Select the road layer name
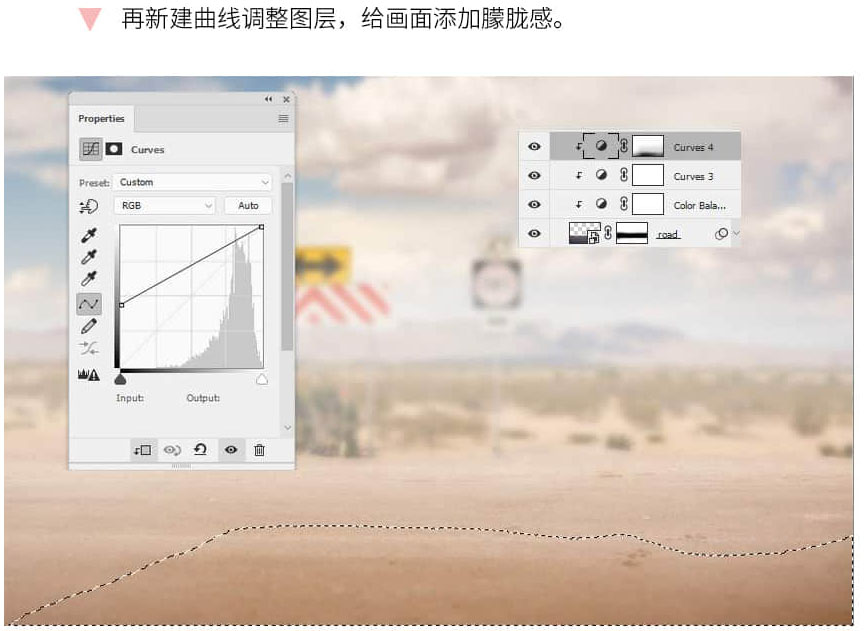The image size is (868, 631). pyautogui.click(x=668, y=235)
